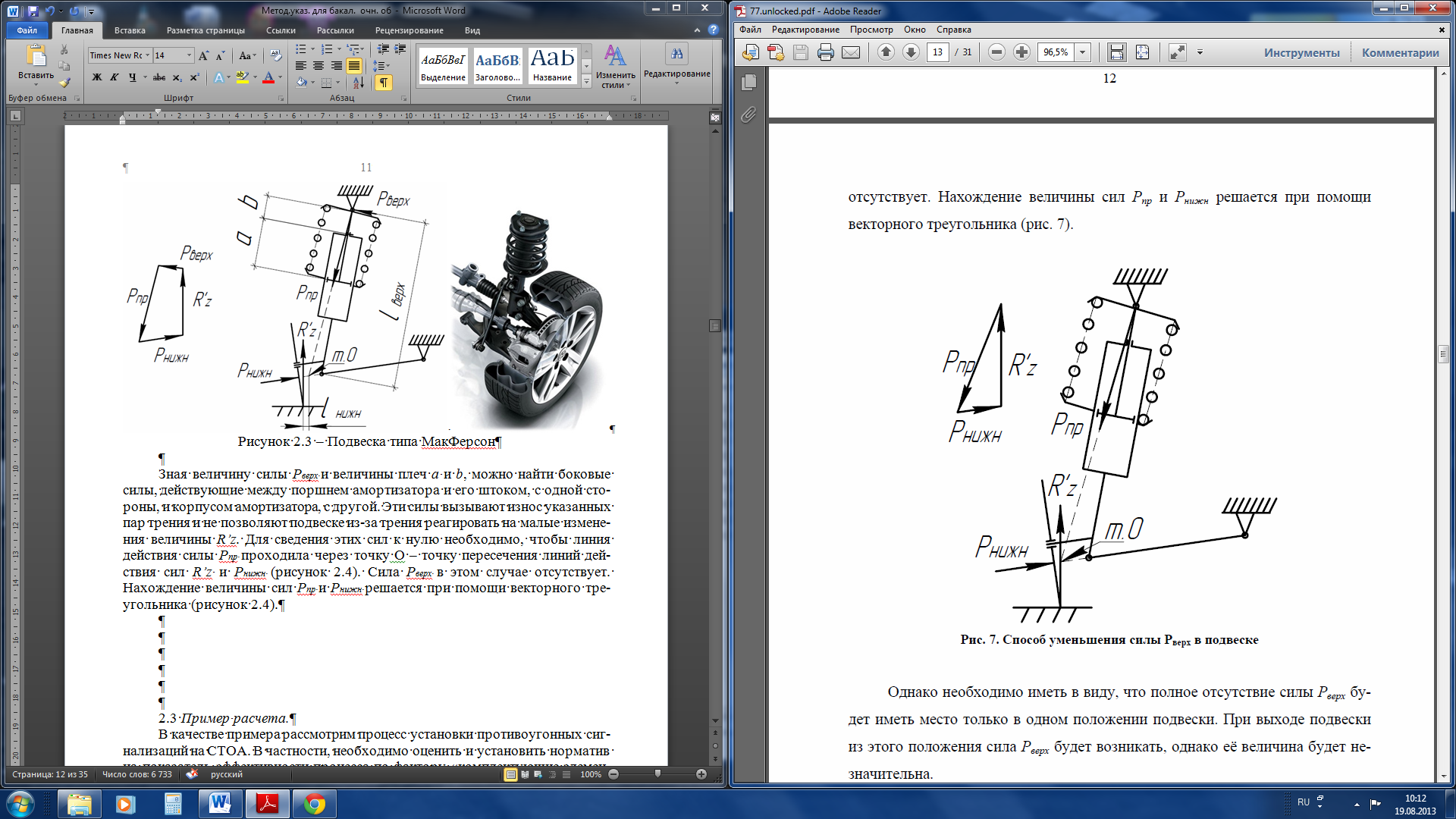This screenshot has height=819, width=1456.
Task: Click the yellow text highlight color button
Action: pyautogui.click(x=242, y=77)
